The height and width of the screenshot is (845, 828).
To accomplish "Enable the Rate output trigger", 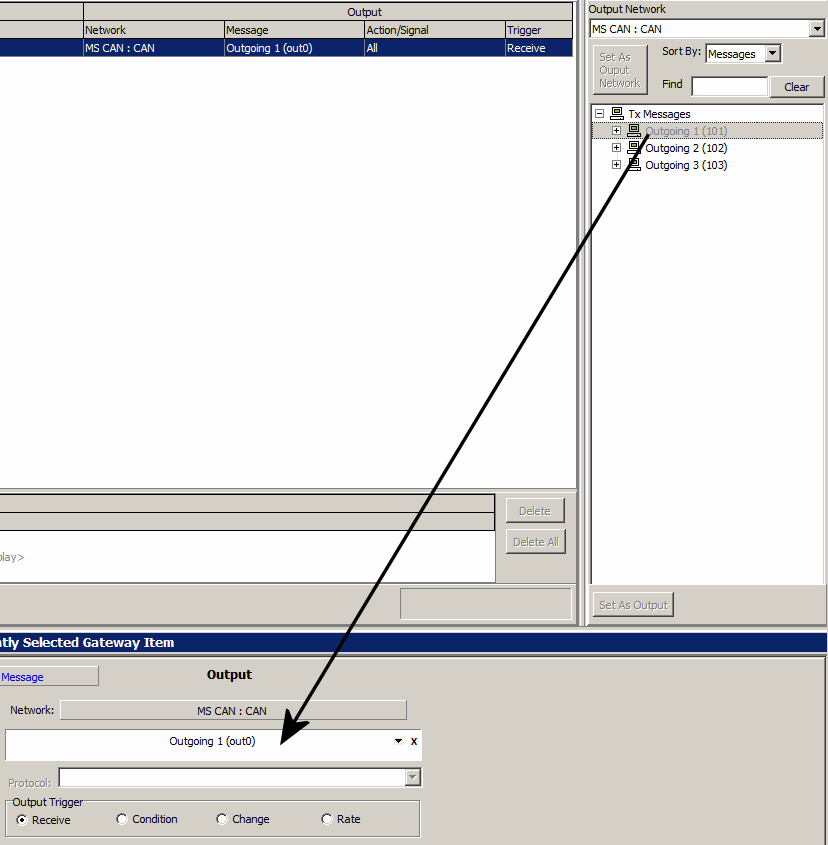I will 327,820.
